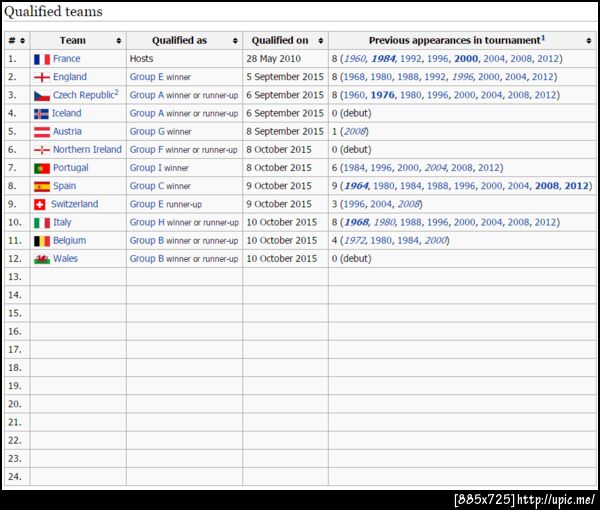The width and height of the screenshot is (600, 510).
Task: Open the Wales team link
Action: click(x=65, y=259)
